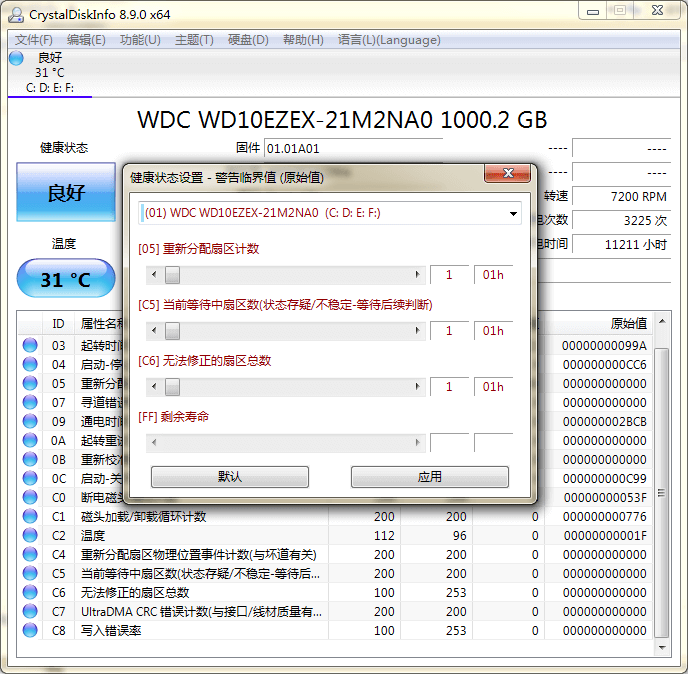This screenshot has height=674, width=688.
Task: Click the status orb for row 09
Action: pyautogui.click(x=30, y=421)
